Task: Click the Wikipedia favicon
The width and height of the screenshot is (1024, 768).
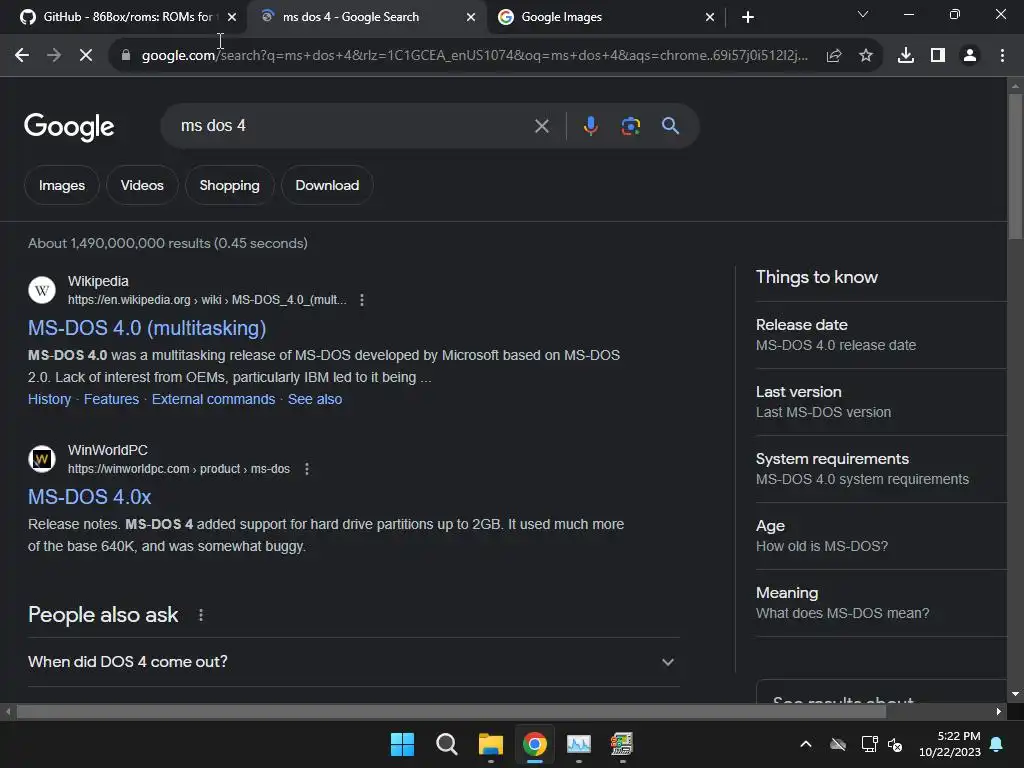Action: (42, 290)
